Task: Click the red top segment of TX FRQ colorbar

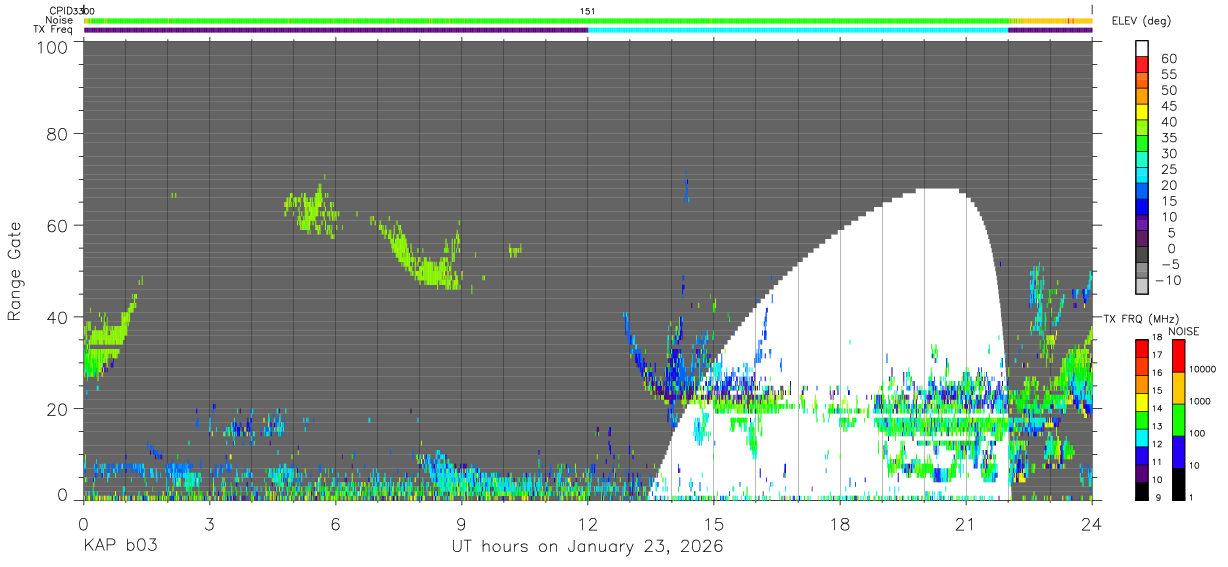Action: coord(1141,347)
